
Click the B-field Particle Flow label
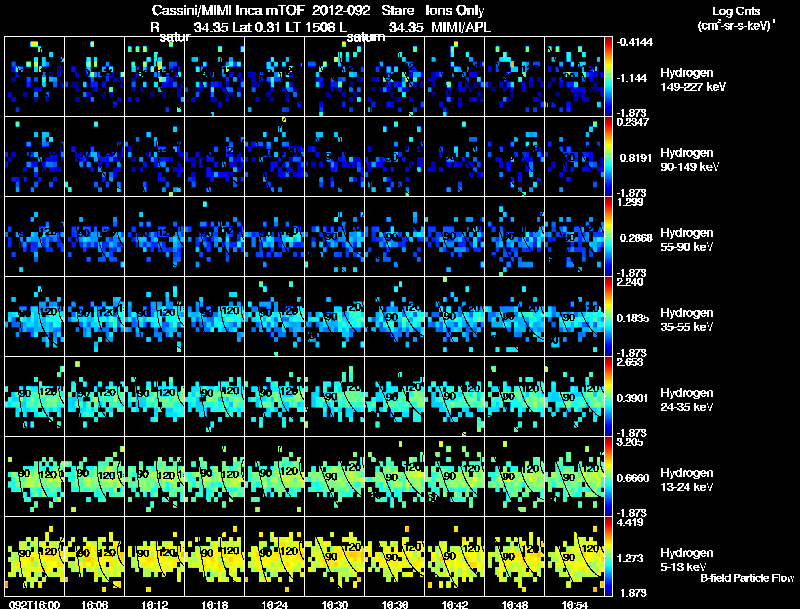coord(747,578)
